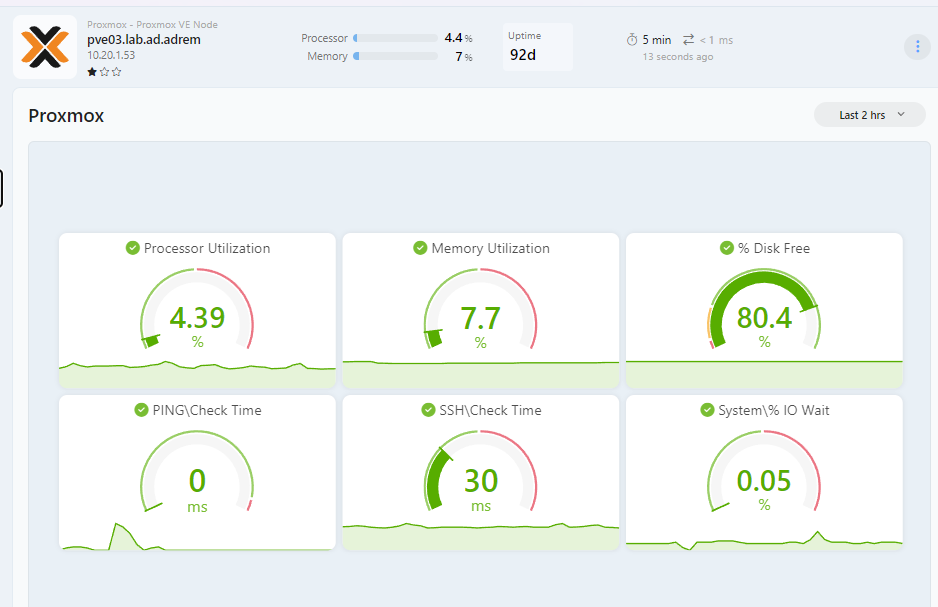The width and height of the screenshot is (938, 607).
Task: Click the Processor Utilization card title
Action: pos(207,248)
